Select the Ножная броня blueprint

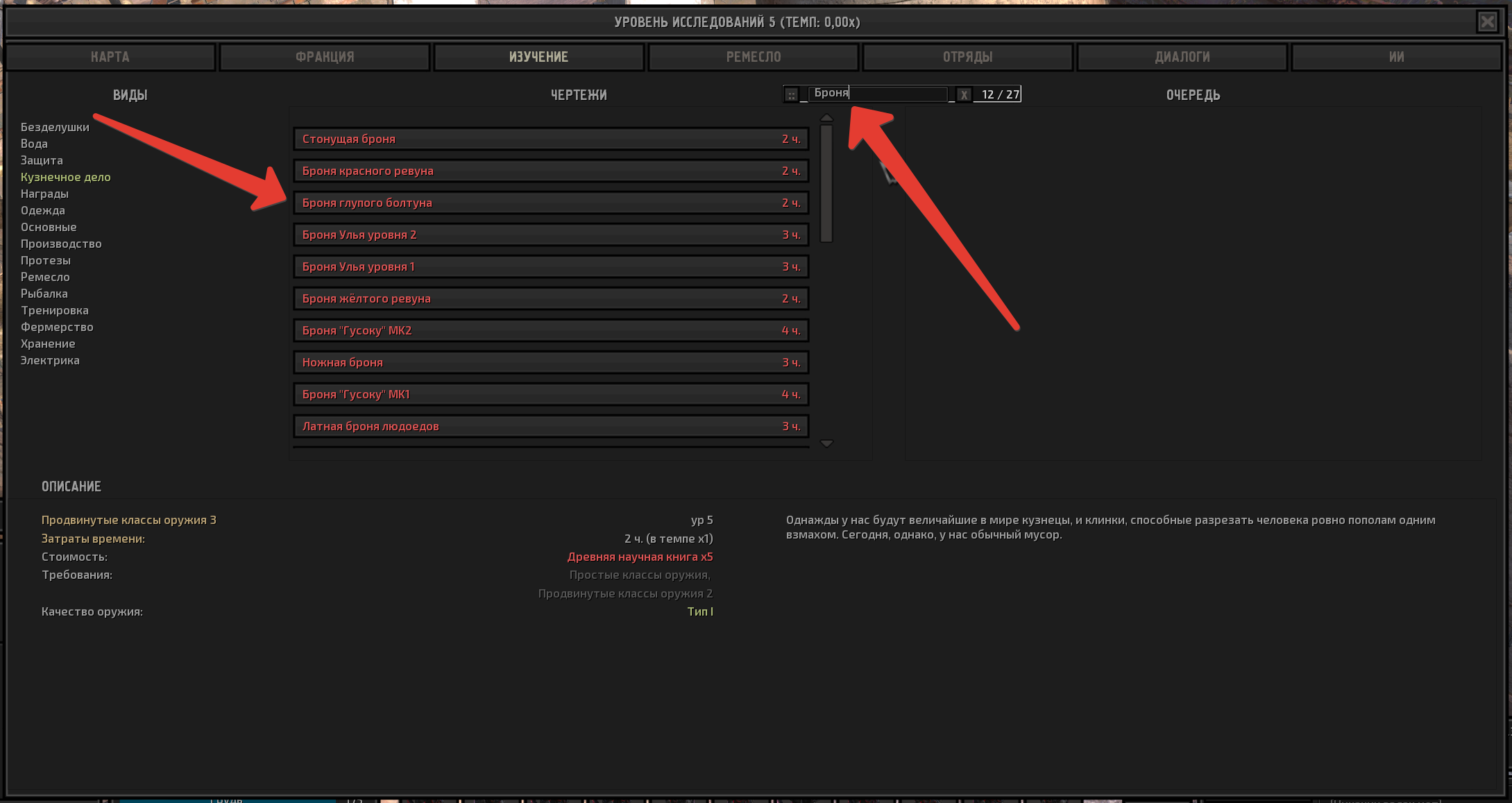(x=551, y=362)
